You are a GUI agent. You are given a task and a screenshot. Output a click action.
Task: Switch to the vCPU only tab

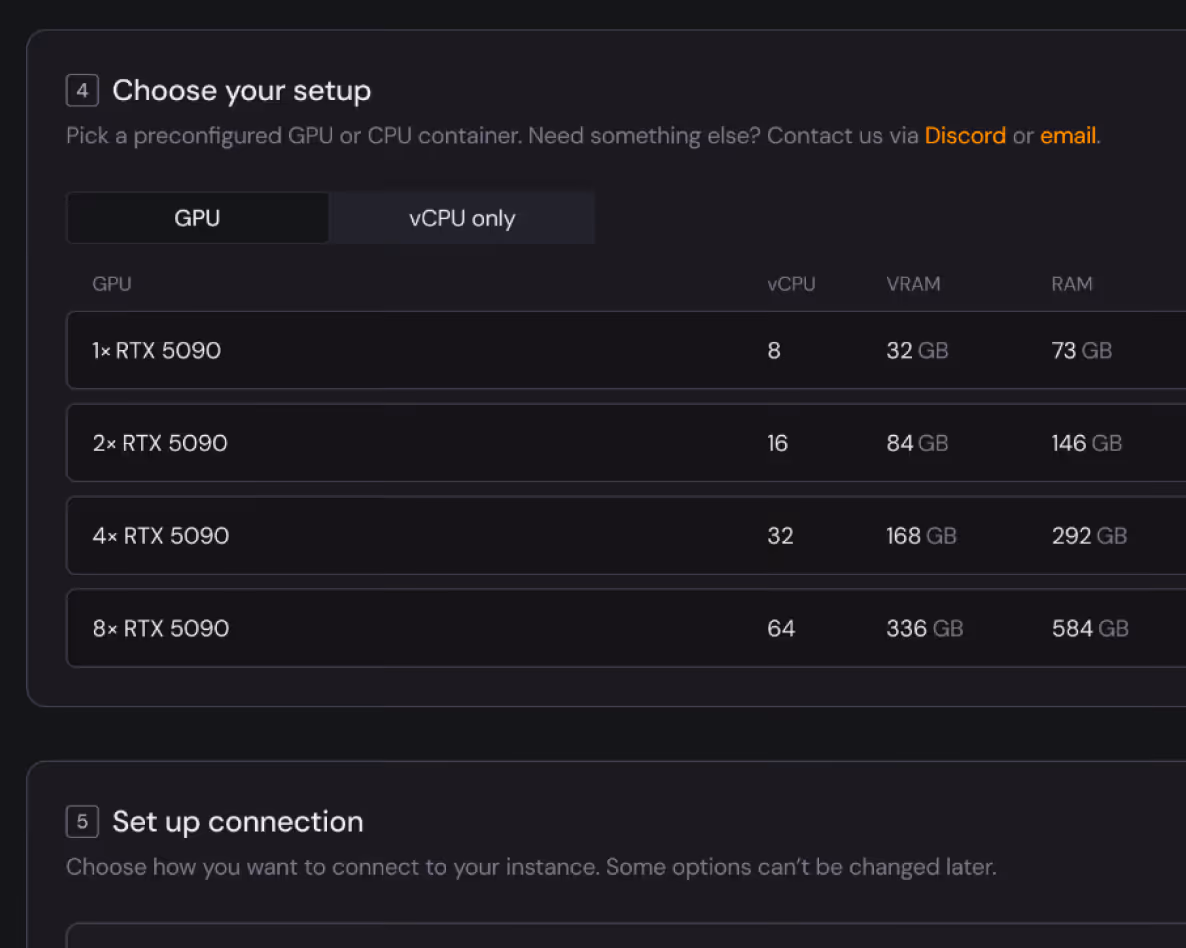coord(462,218)
